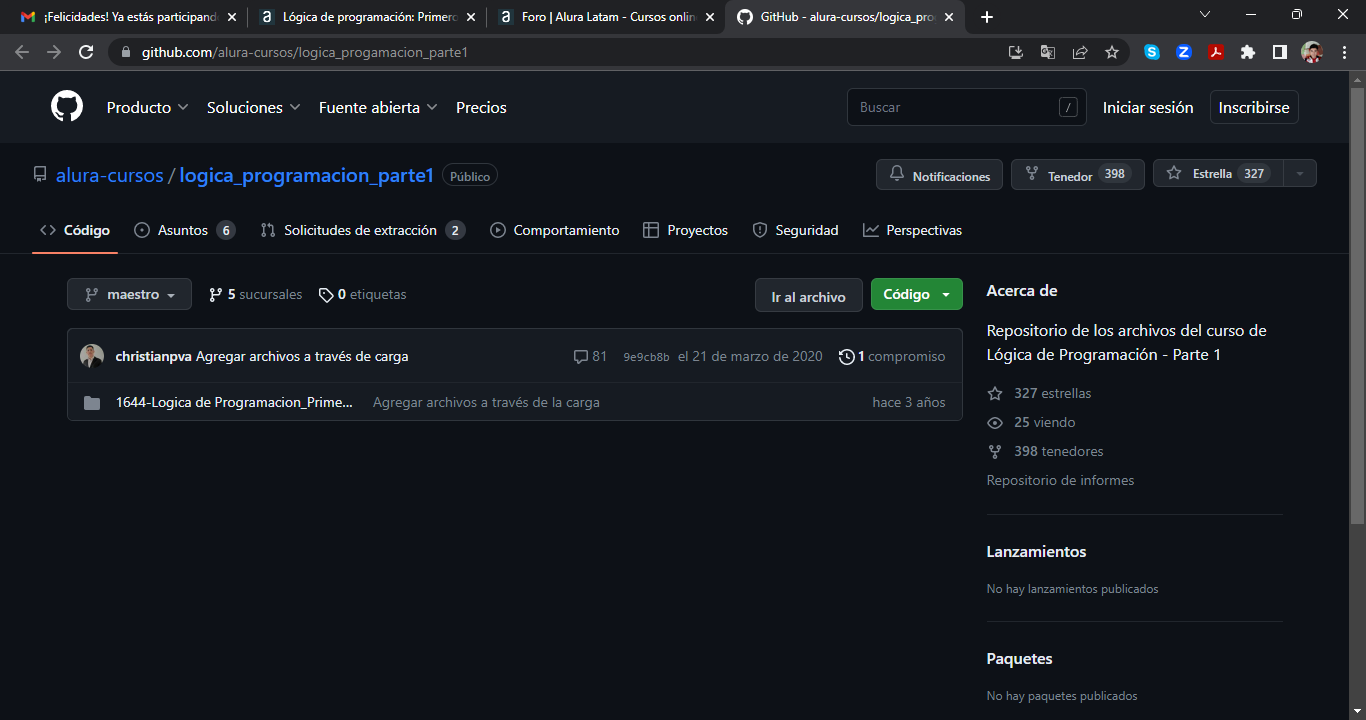Open the Adobe Acrobat extension icon
The image size is (1366, 720).
point(1216,52)
